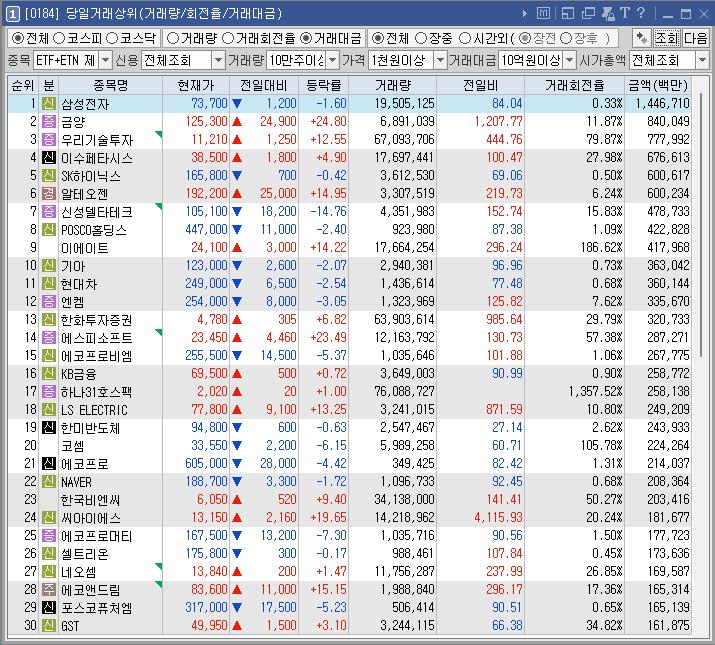
Task: Click the market badge icon in 삼성전자 row
Action: pos(49,104)
